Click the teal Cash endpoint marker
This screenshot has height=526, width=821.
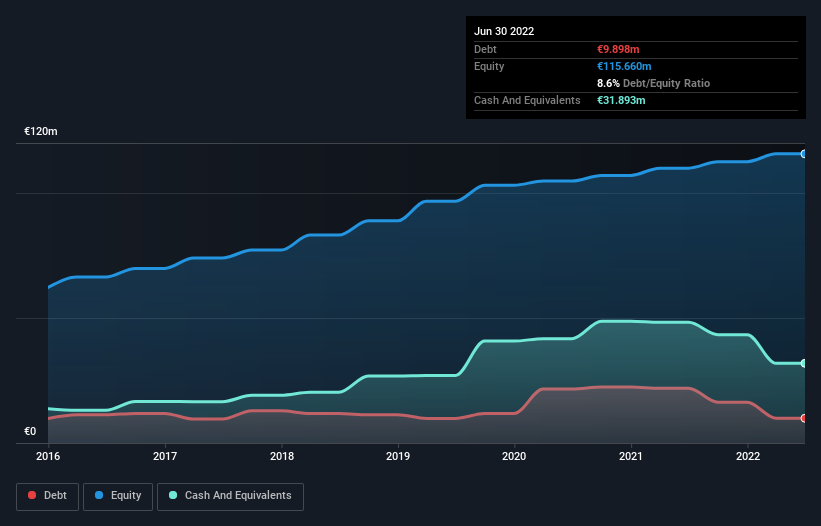(804, 363)
